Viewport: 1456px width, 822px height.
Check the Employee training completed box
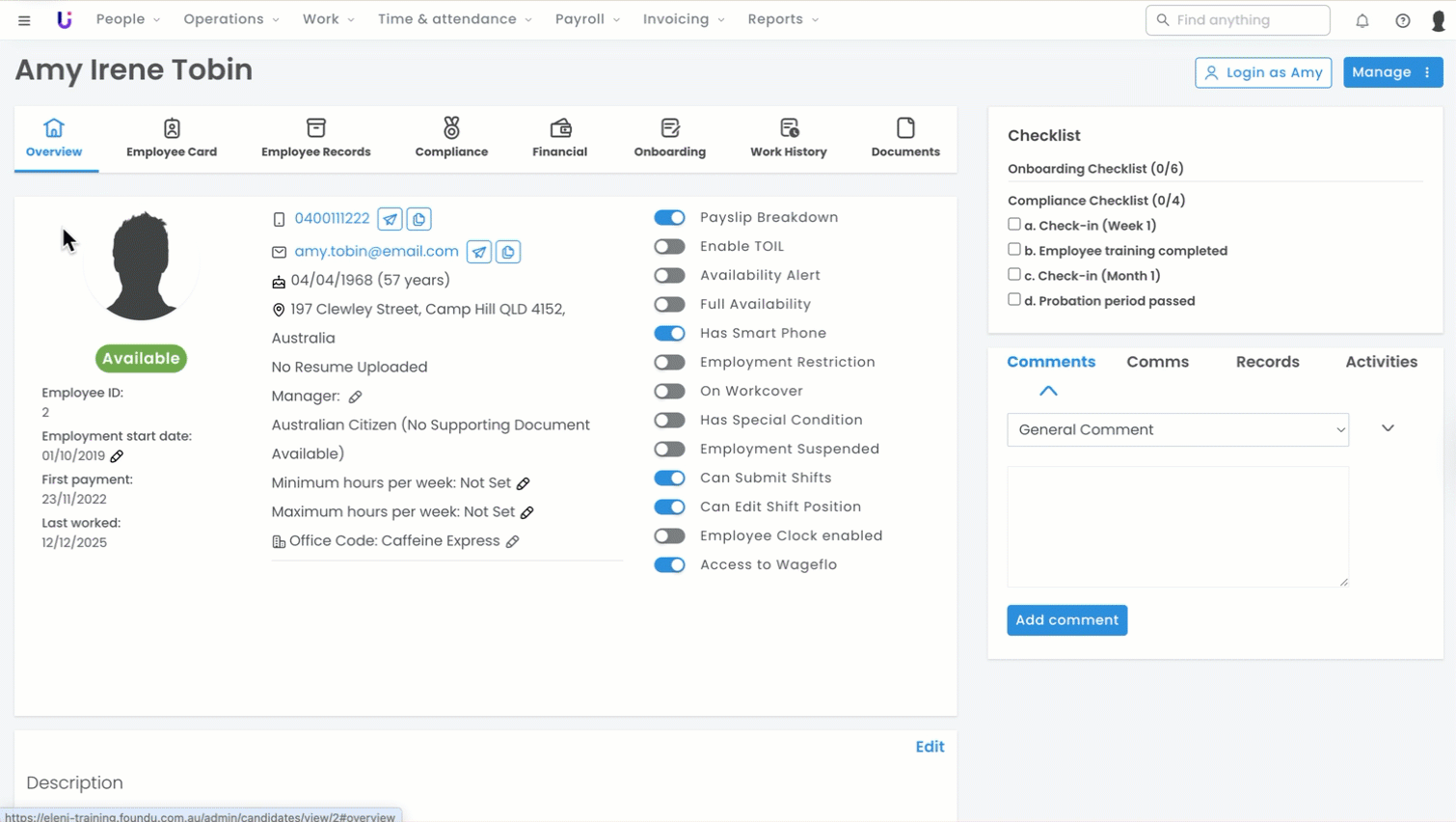tap(1014, 250)
